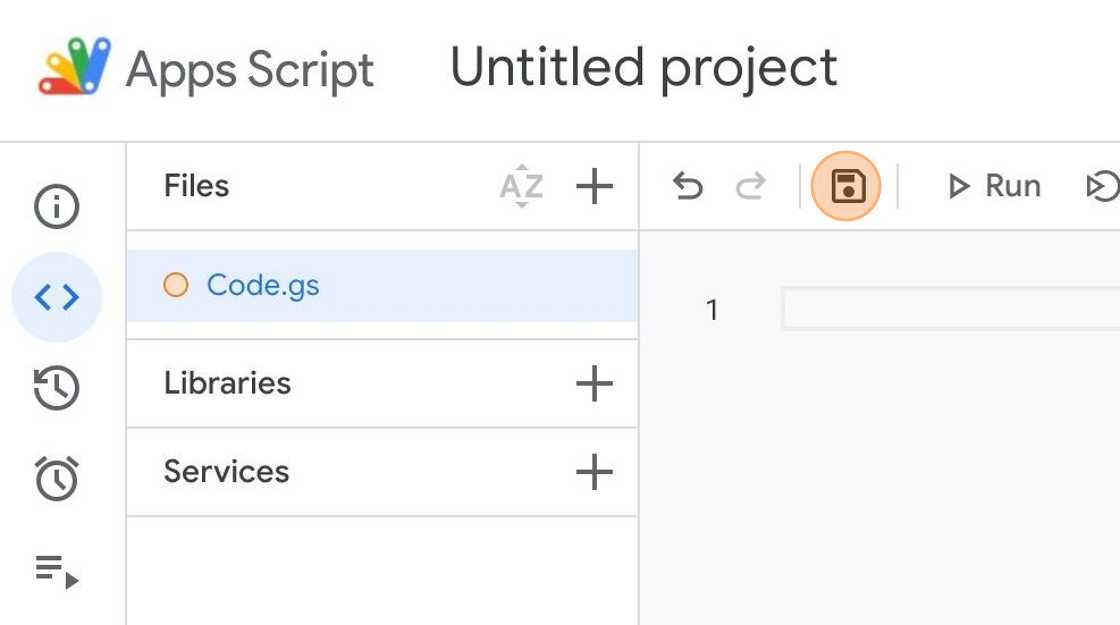Open the Overview info page
The height and width of the screenshot is (625, 1120).
click(57, 207)
